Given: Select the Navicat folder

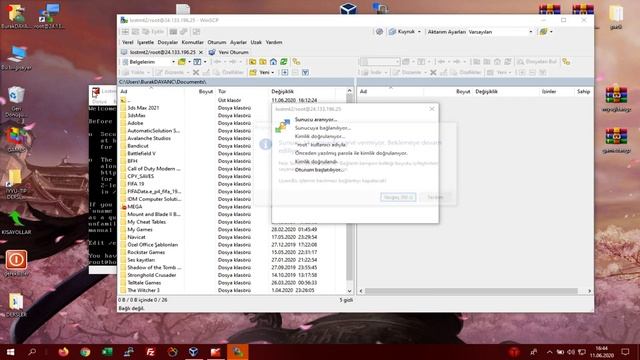Looking at the screenshot, I should pos(136,237).
